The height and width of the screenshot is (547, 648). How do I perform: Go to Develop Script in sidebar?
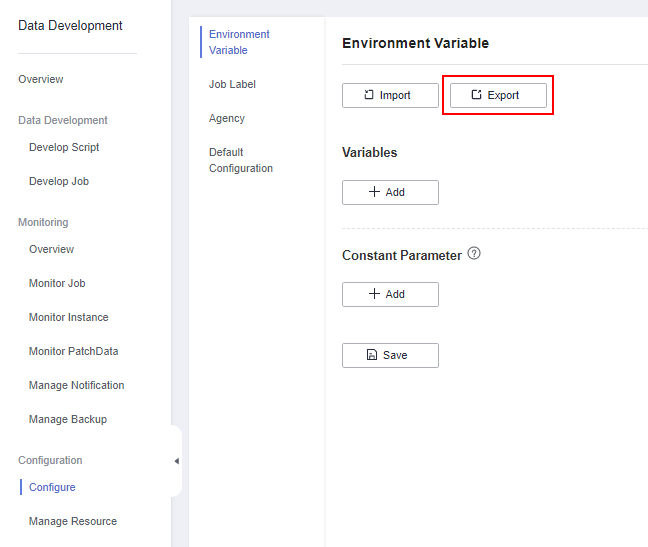pos(64,147)
